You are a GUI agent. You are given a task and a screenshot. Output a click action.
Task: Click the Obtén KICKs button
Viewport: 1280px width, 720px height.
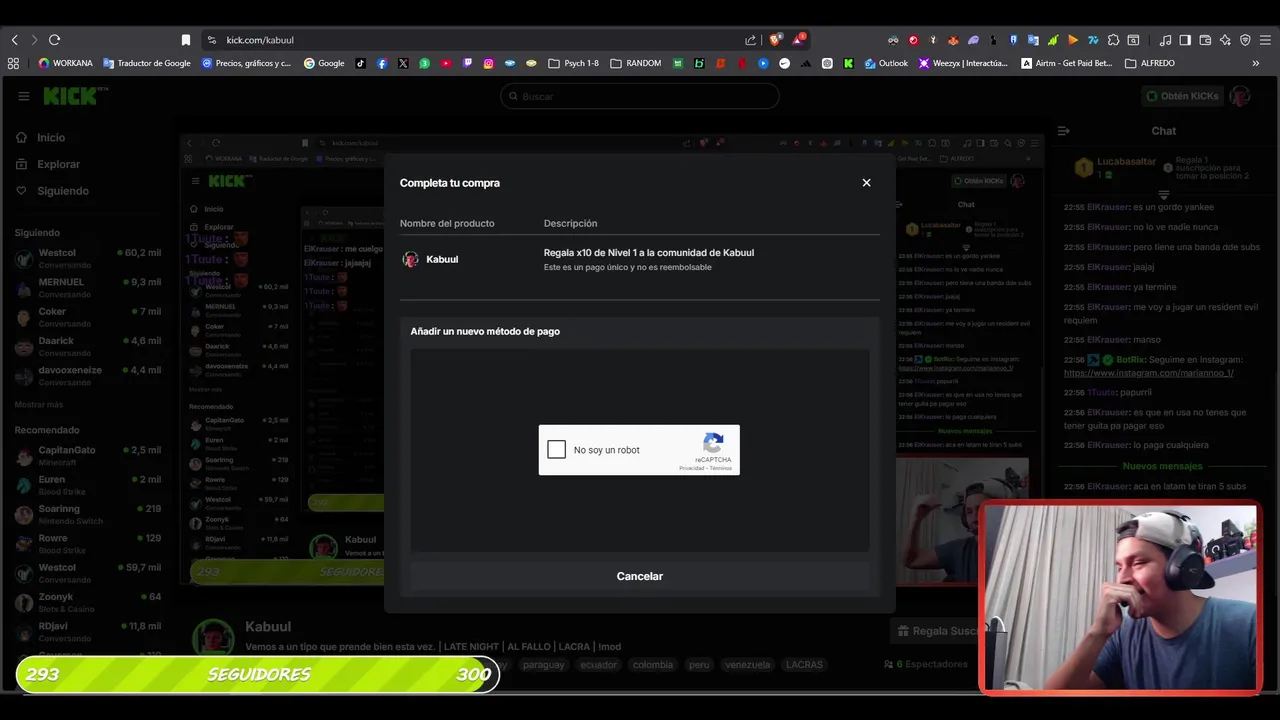[x=1183, y=96]
